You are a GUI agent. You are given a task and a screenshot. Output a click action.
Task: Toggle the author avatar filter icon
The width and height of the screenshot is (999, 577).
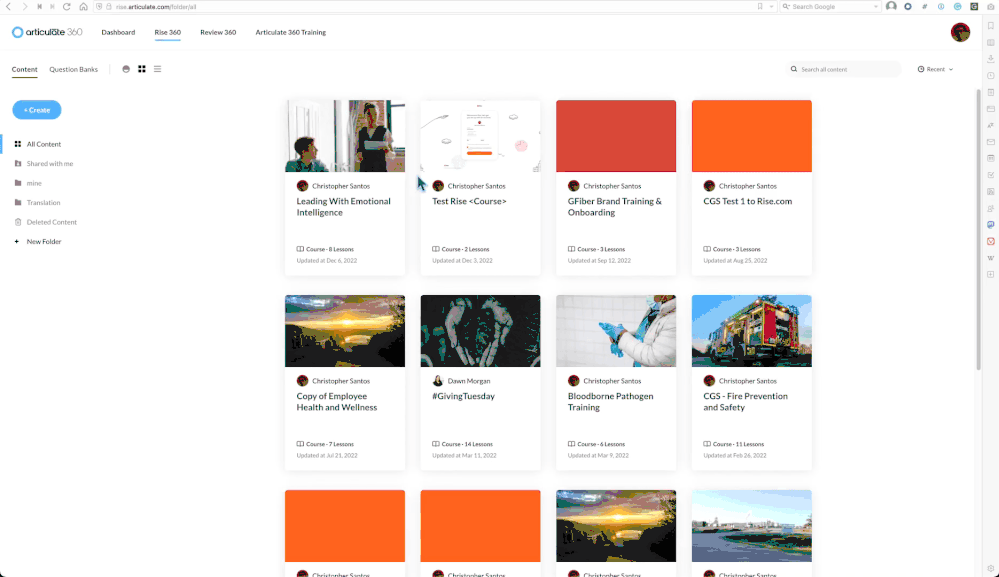click(x=126, y=70)
